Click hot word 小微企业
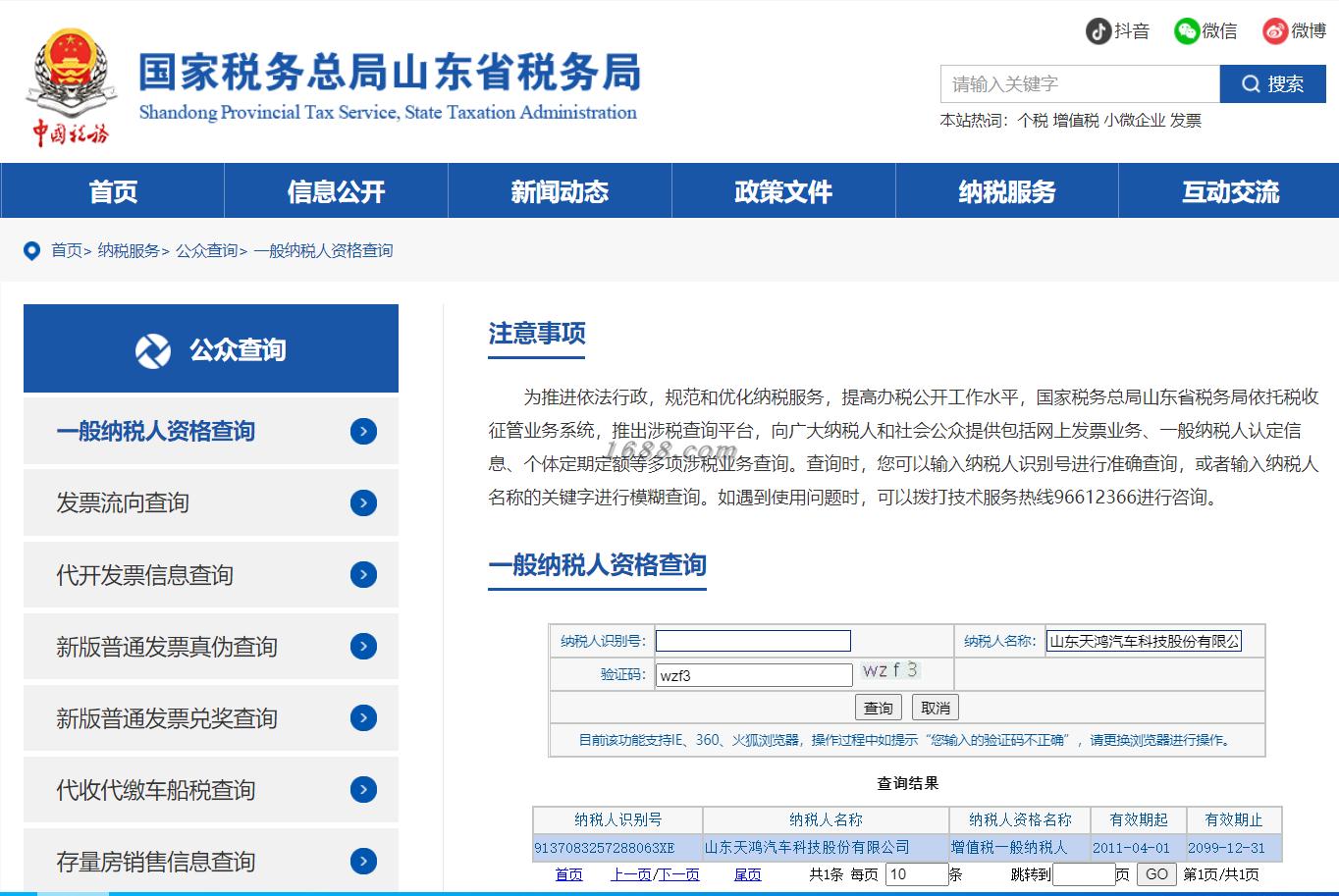The image size is (1339, 896). point(1134,121)
